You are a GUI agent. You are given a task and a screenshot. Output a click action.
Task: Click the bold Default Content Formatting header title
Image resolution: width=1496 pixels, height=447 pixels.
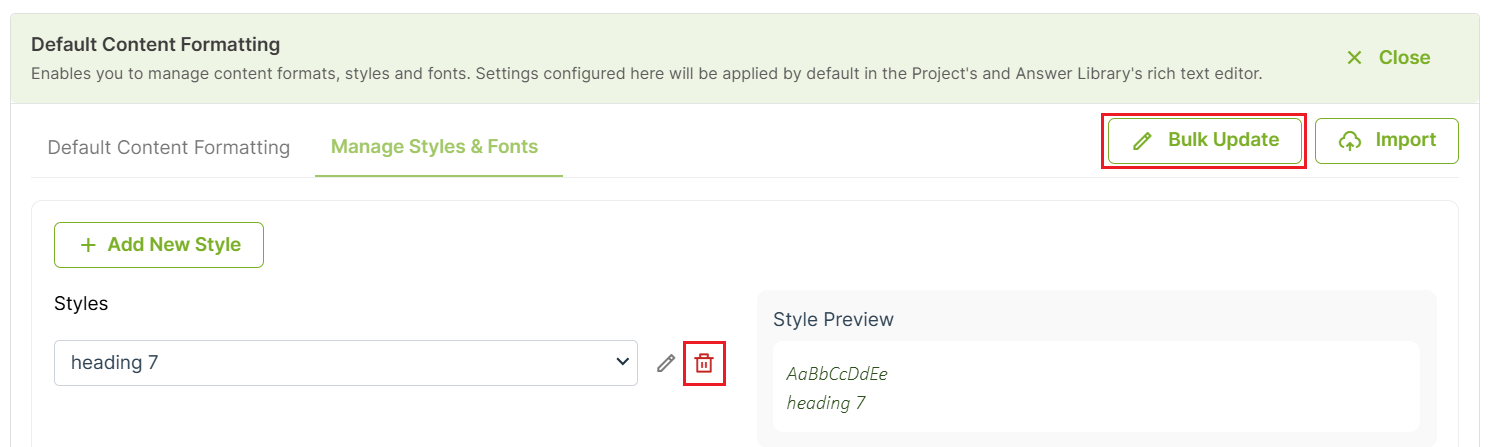coord(155,45)
